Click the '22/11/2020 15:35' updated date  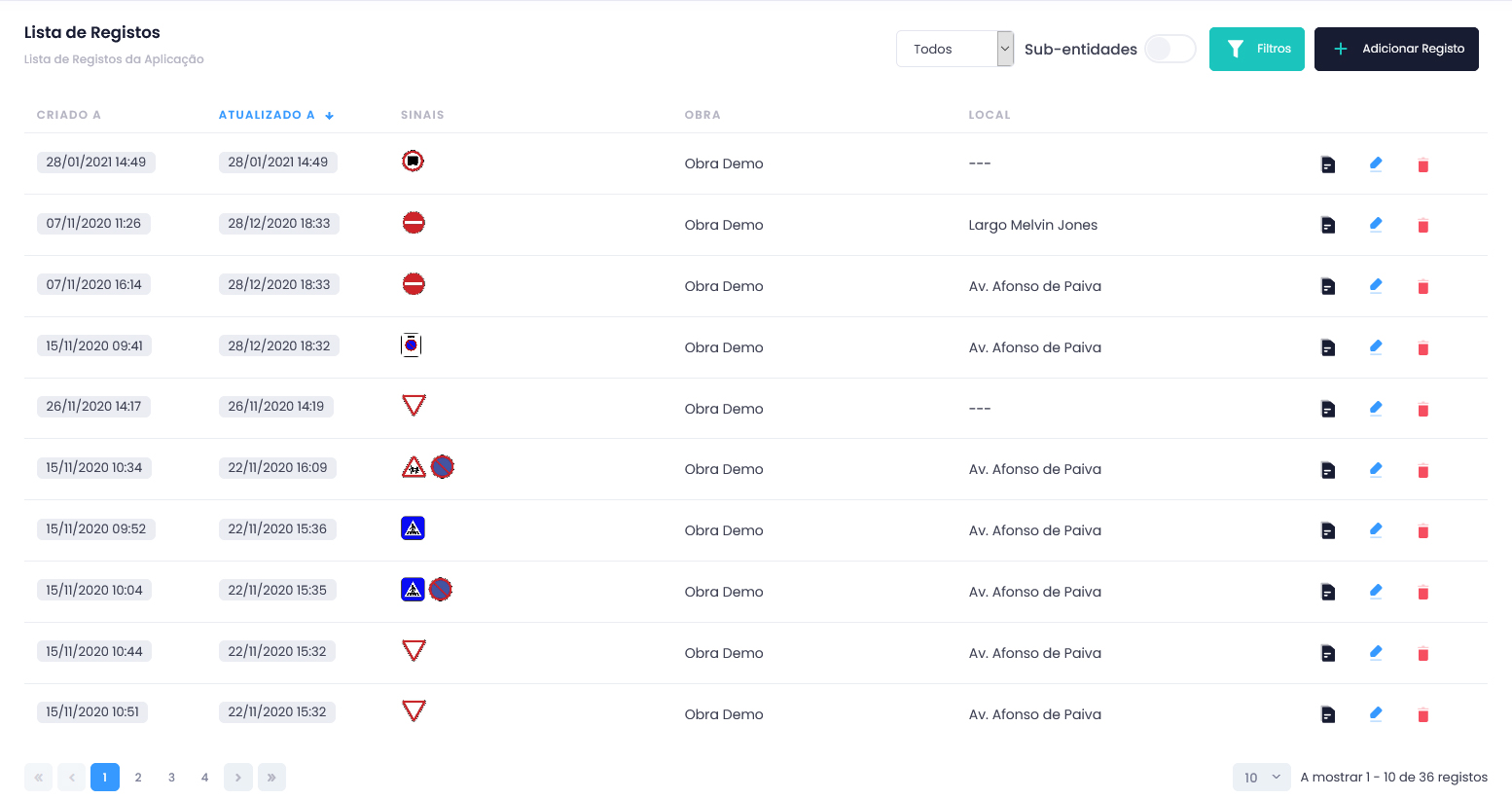tap(277, 590)
